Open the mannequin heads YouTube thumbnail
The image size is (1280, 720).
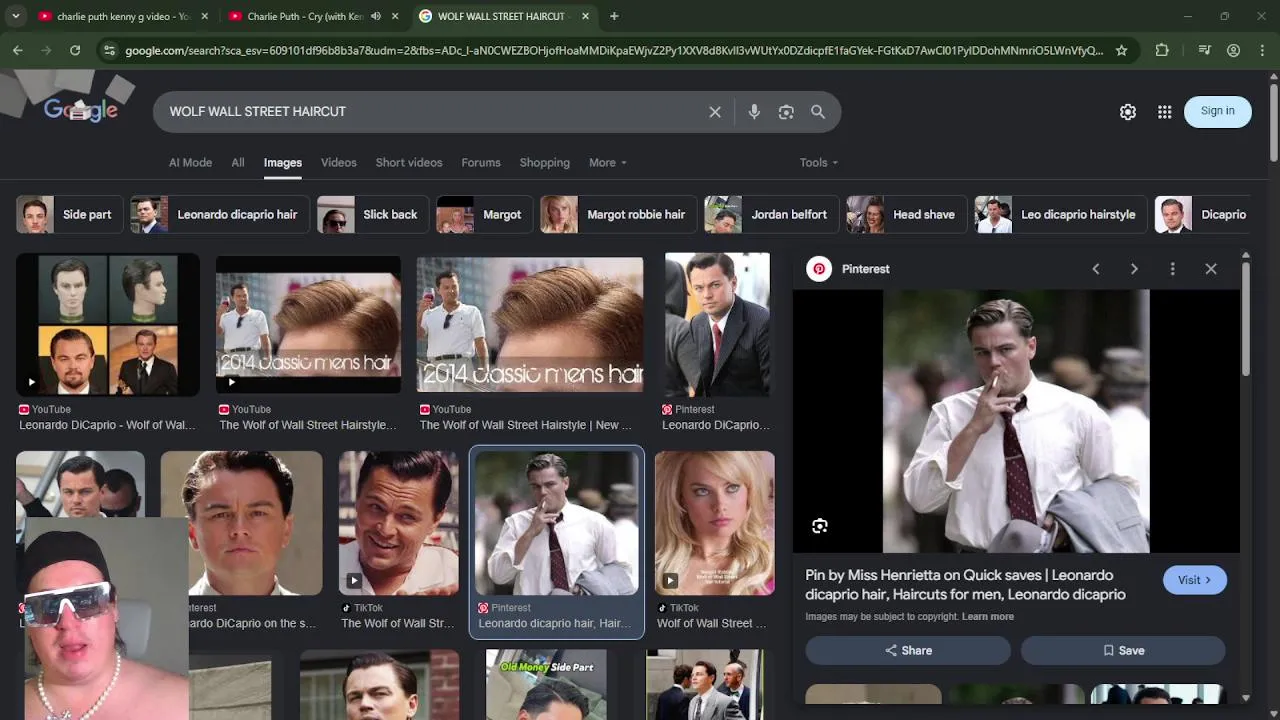coord(108,325)
